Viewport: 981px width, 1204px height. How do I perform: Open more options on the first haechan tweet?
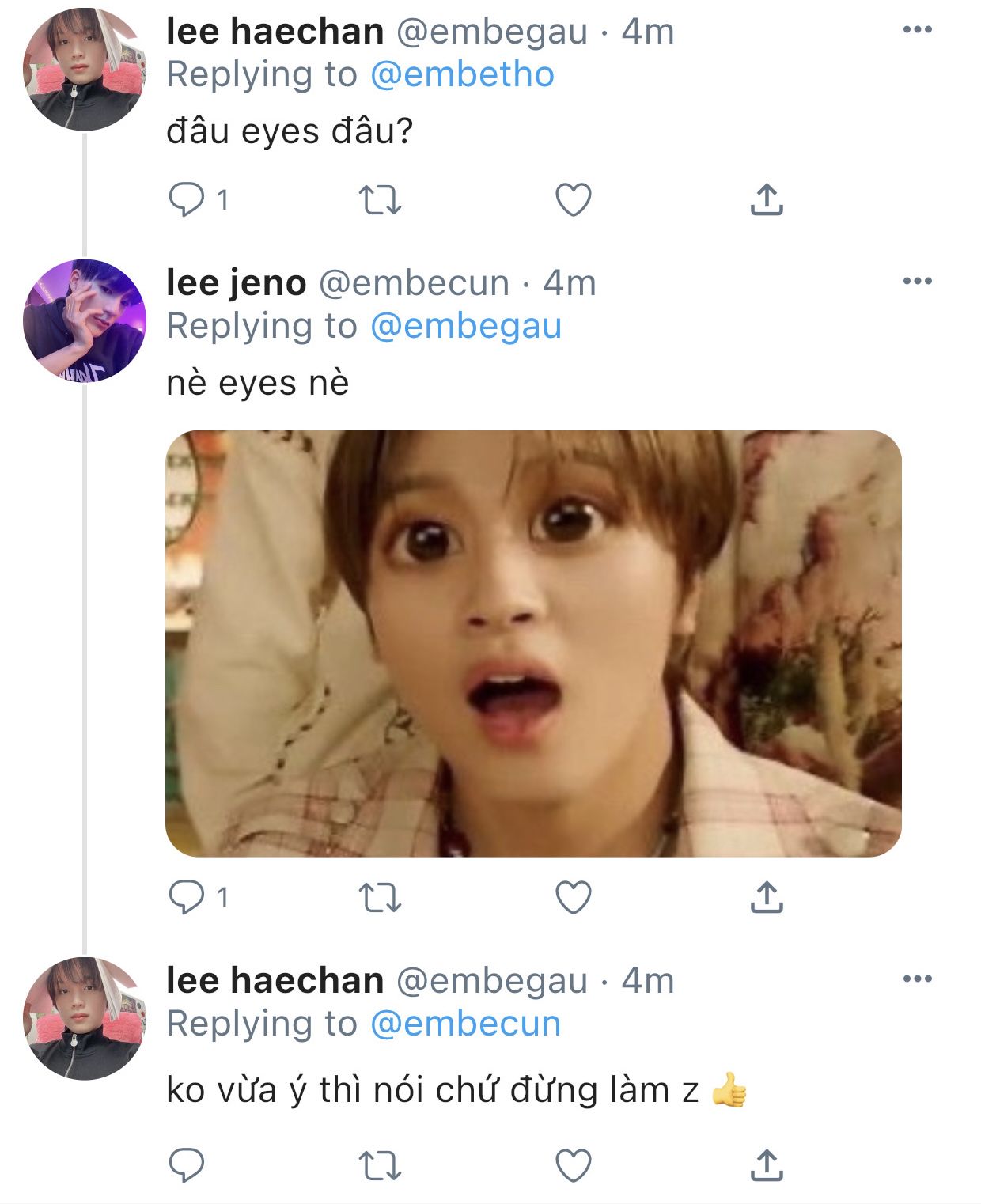point(917,30)
